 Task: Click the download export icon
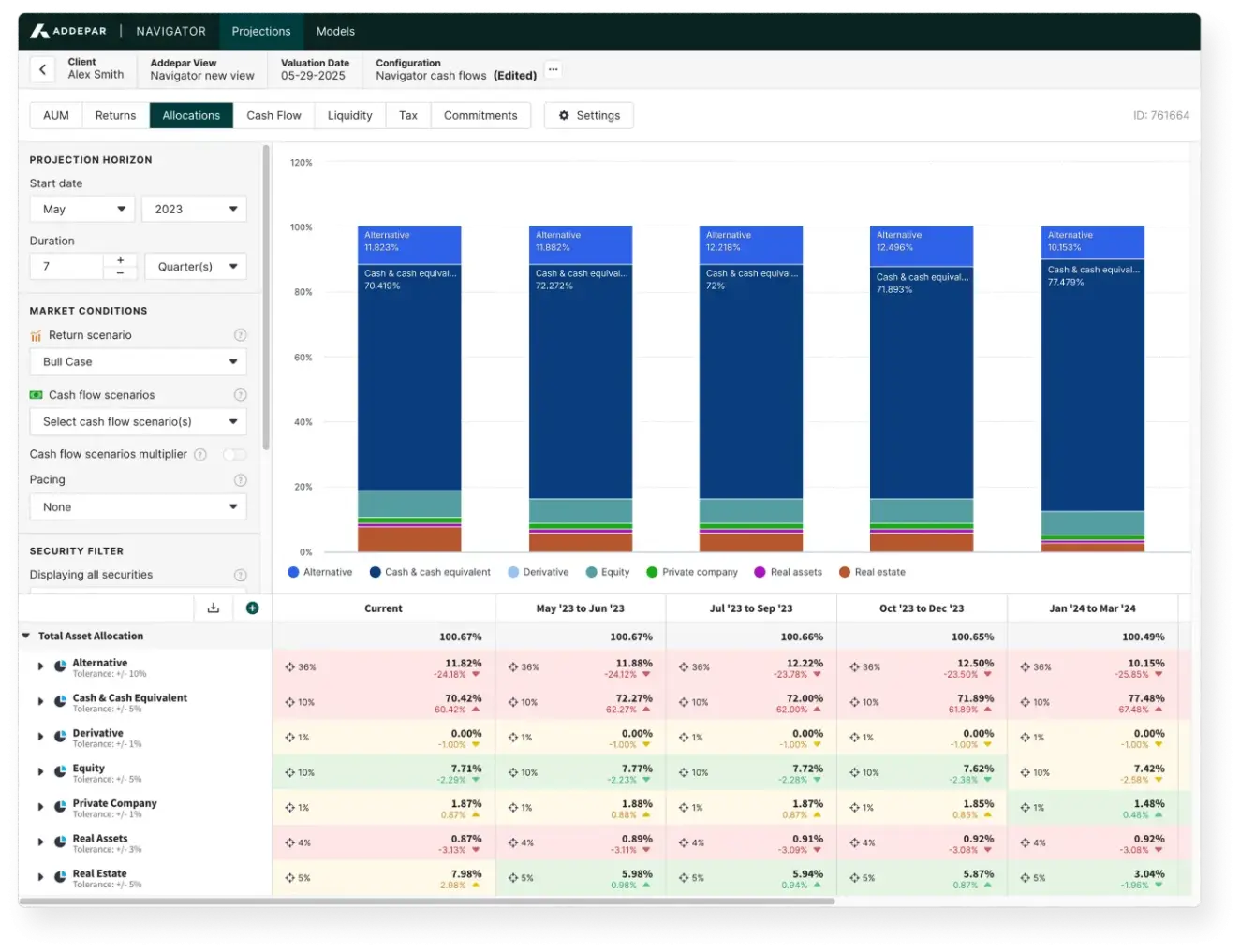214,608
